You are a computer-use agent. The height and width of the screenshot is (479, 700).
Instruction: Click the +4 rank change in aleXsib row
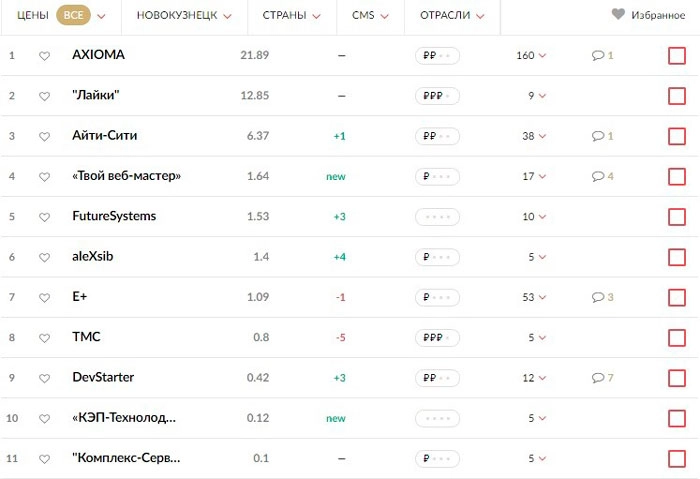[x=340, y=257]
